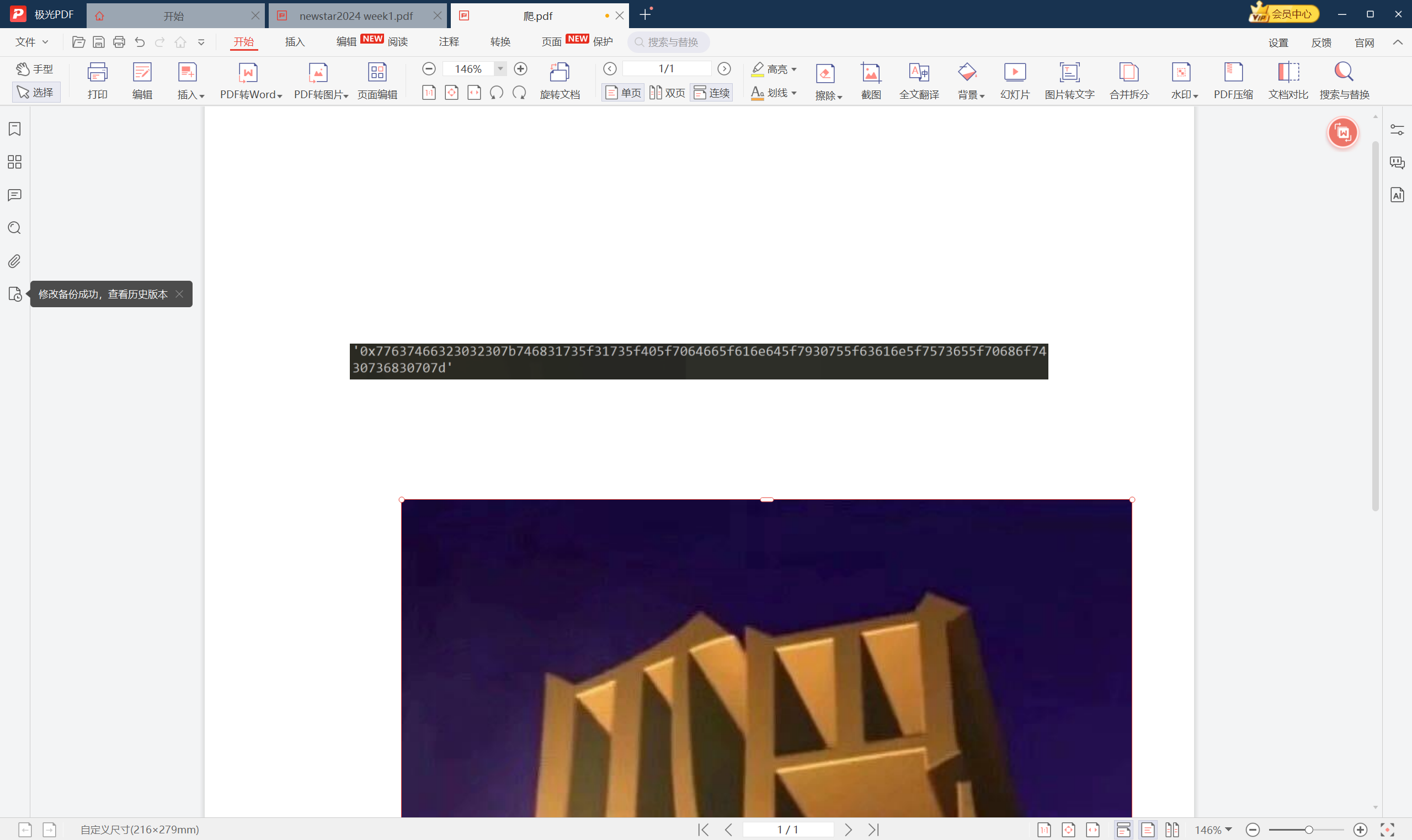Viewport: 1412px width, 840px height.
Task: Click zoom in plus icon in ribbon
Action: 520,68
